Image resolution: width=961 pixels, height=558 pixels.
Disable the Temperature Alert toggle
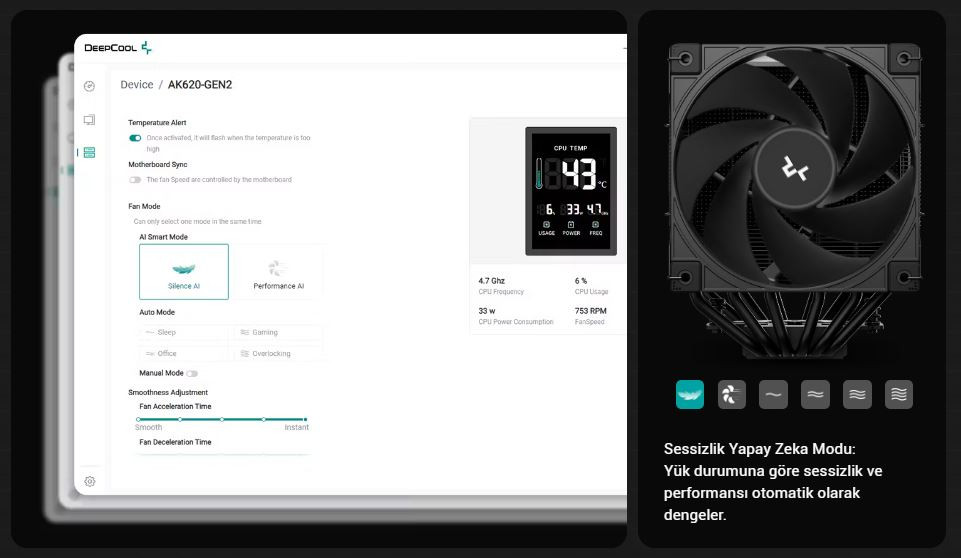pos(135,138)
